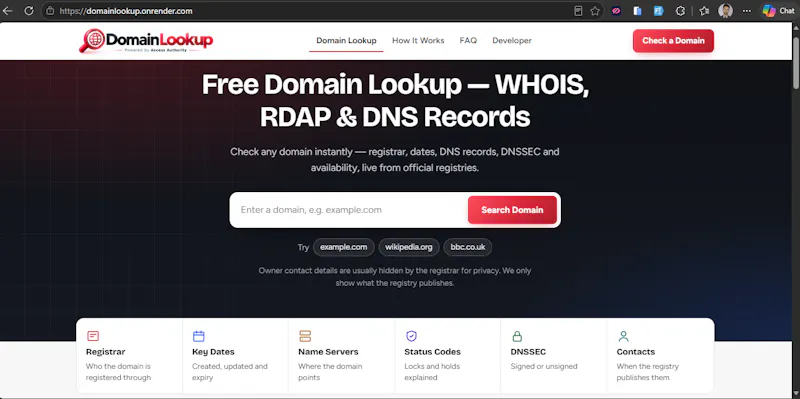The image size is (800, 399).
Task: Click the Status Codes shield icon
Action: click(411, 336)
